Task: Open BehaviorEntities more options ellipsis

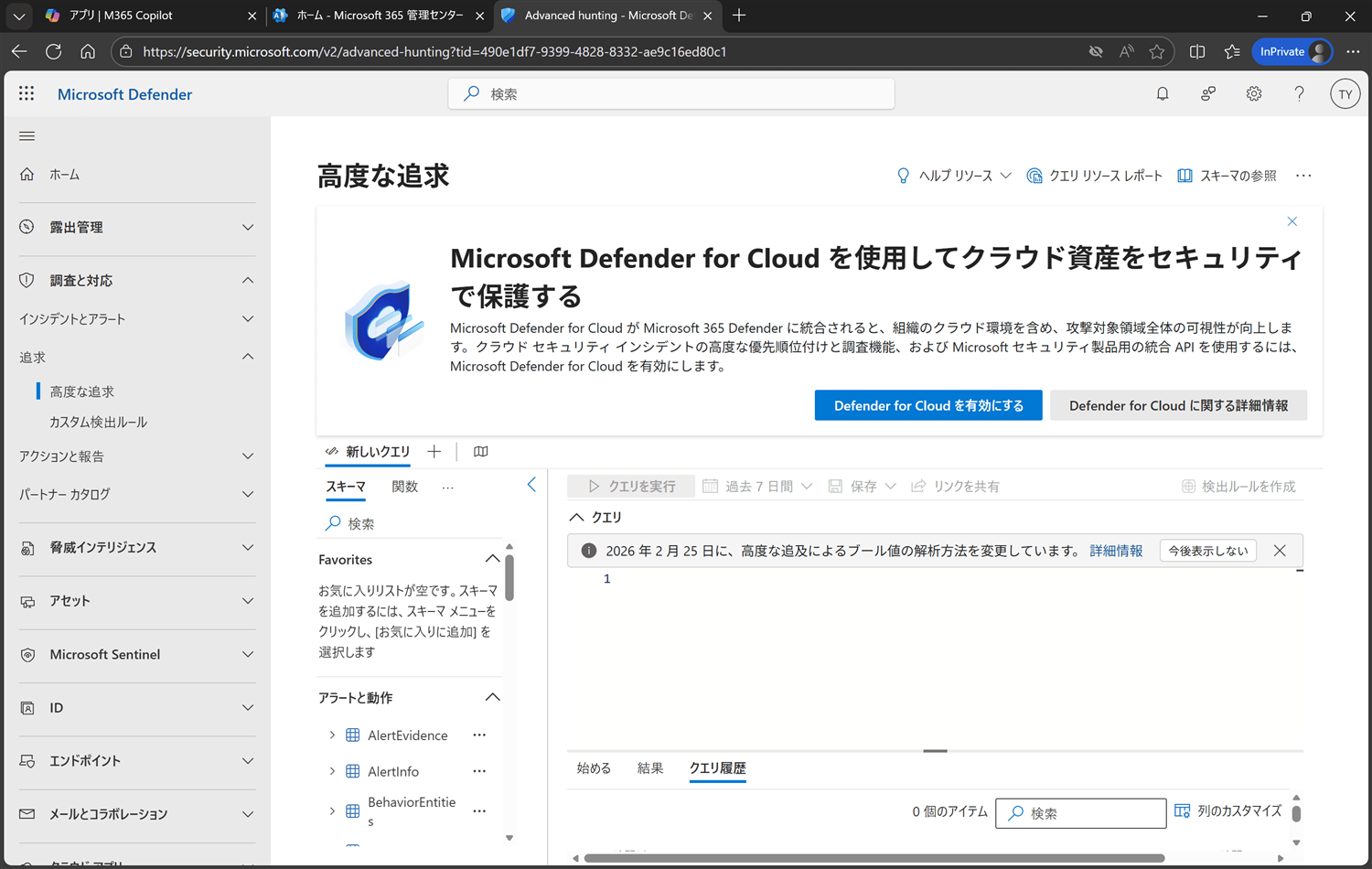Action: (x=479, y=810)
